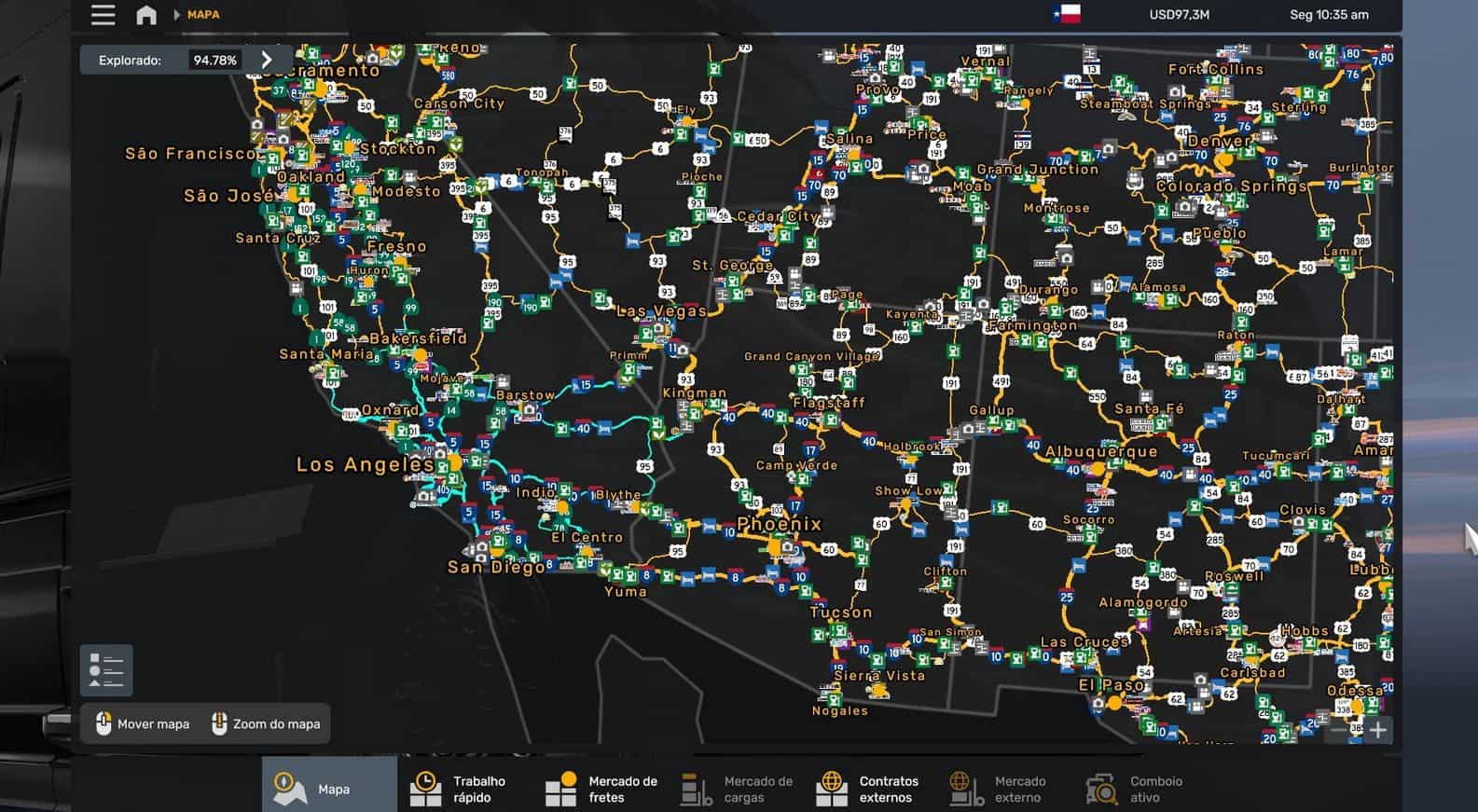This screenshot has height=812, width=1478.
Task: Open the hamburger main menu
Action: coord(103,15)
